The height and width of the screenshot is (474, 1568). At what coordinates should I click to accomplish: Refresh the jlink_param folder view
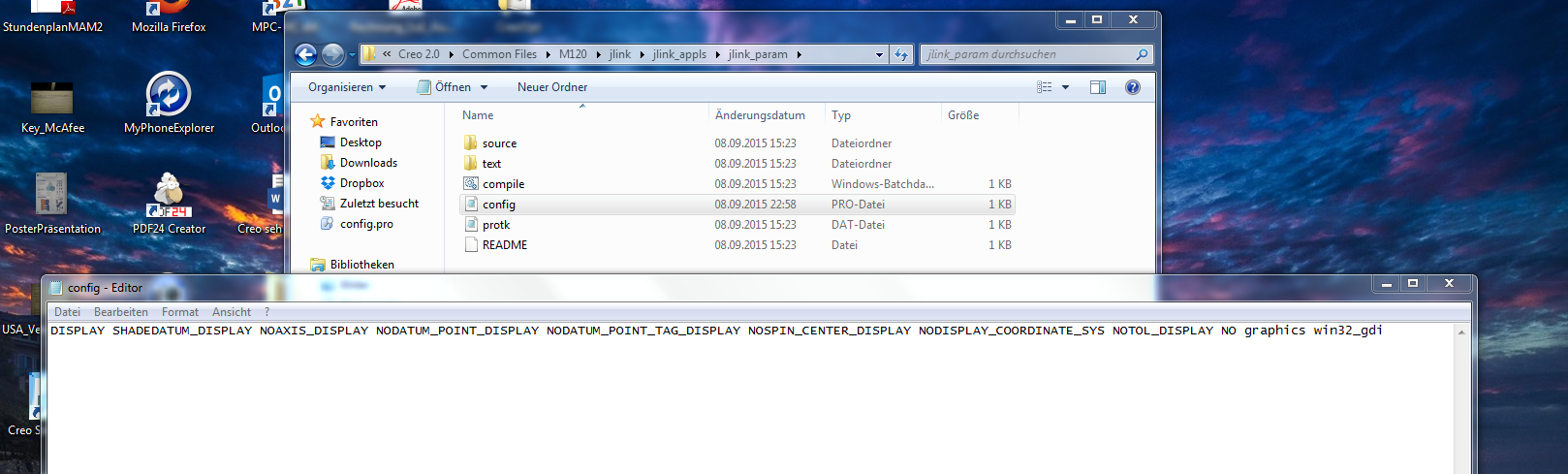pos(902,54)
